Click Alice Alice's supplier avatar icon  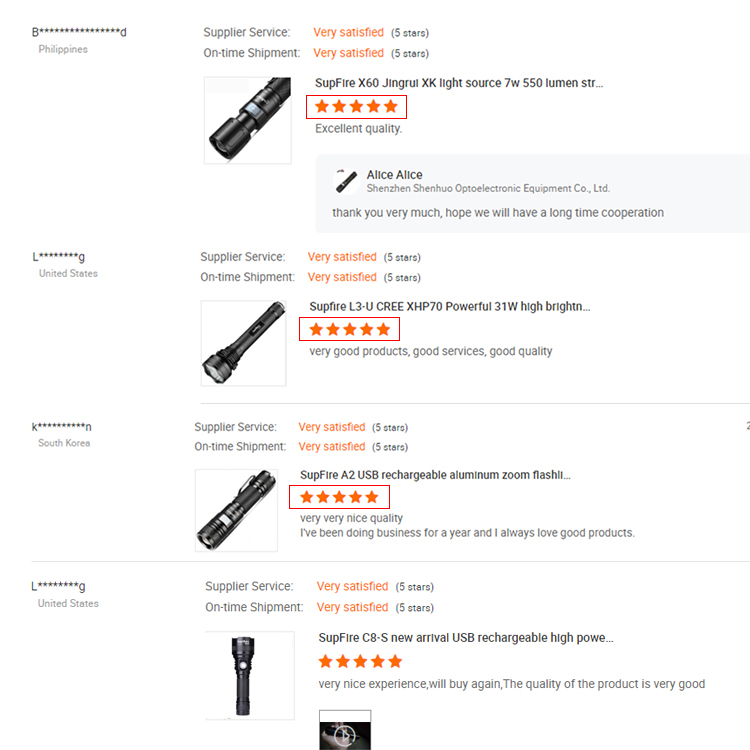346,181
